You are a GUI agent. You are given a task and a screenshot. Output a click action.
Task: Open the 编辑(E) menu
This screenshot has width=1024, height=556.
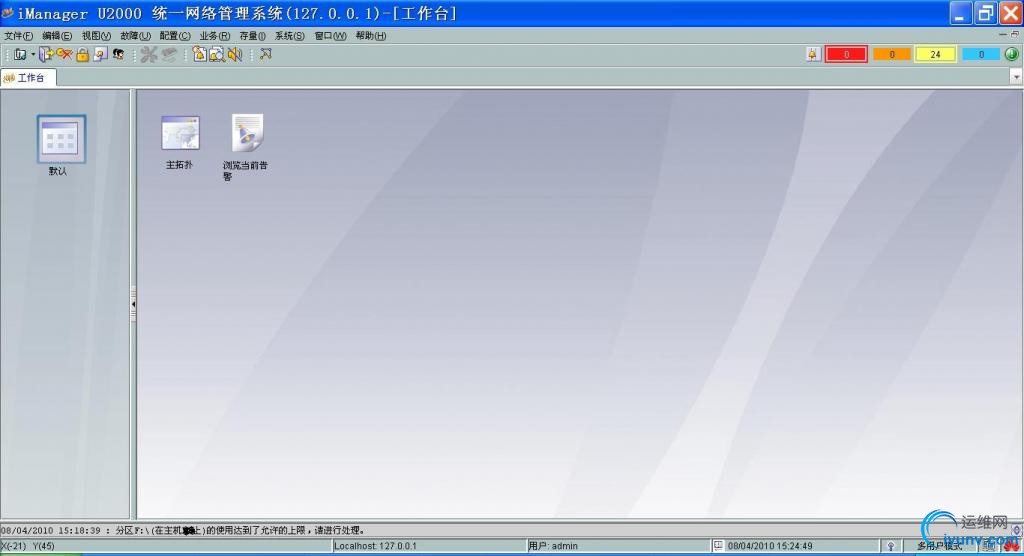(57, 36)
